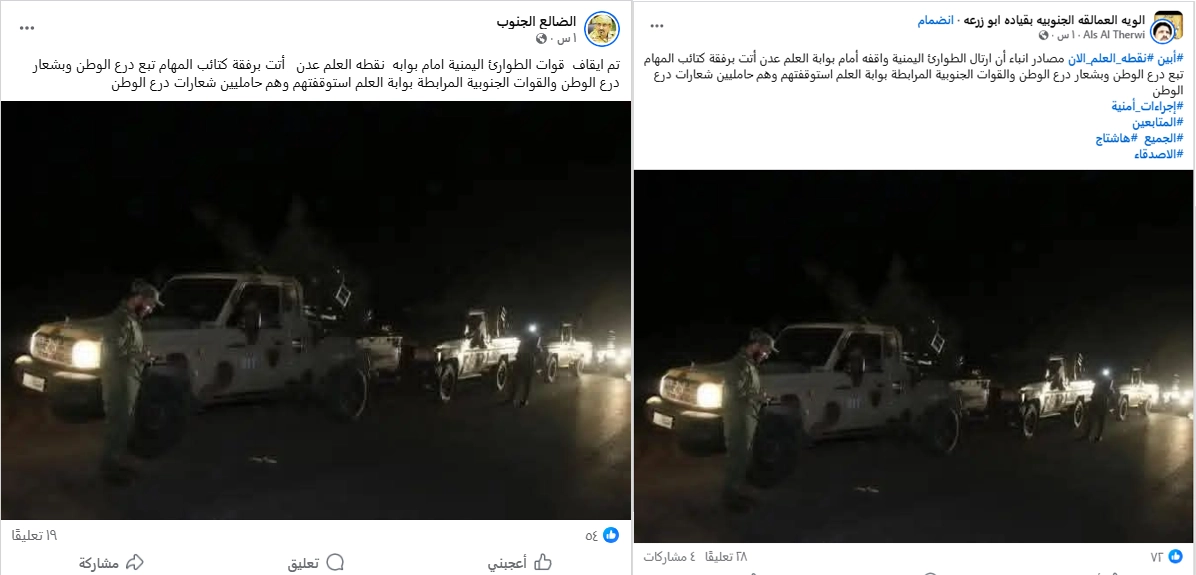Screen dimensions: 1196x575
Task: Open the right post's three-dot options menu
Action: [657, 26]
